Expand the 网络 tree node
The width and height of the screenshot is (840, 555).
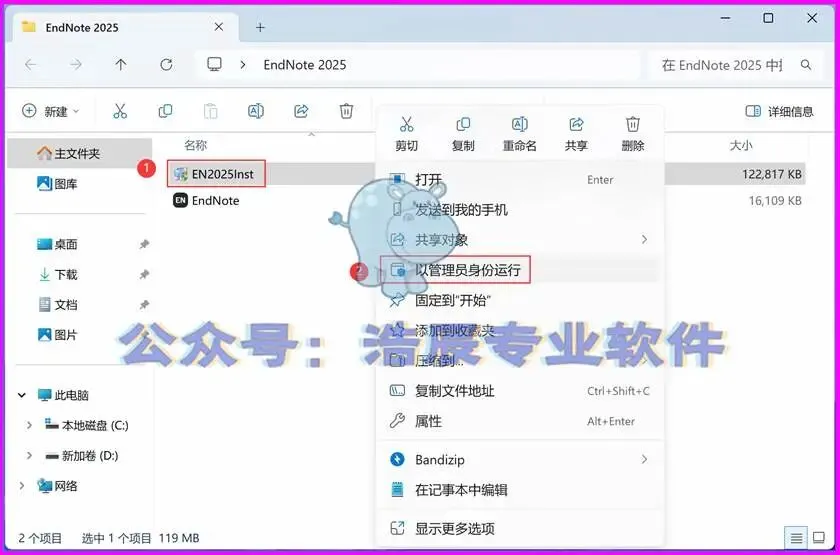click(x=22, y=486)
